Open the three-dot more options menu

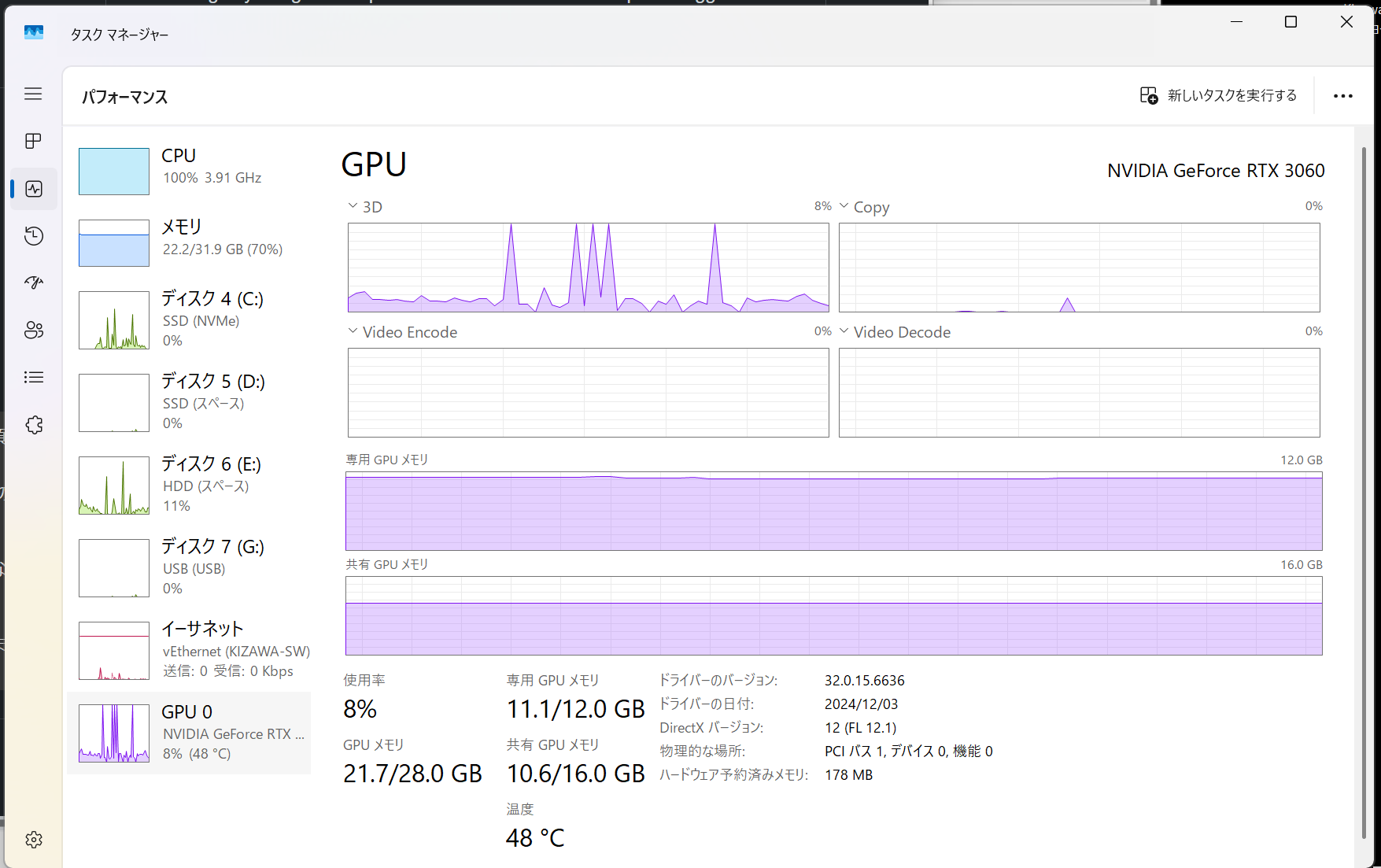[1343, 96]
